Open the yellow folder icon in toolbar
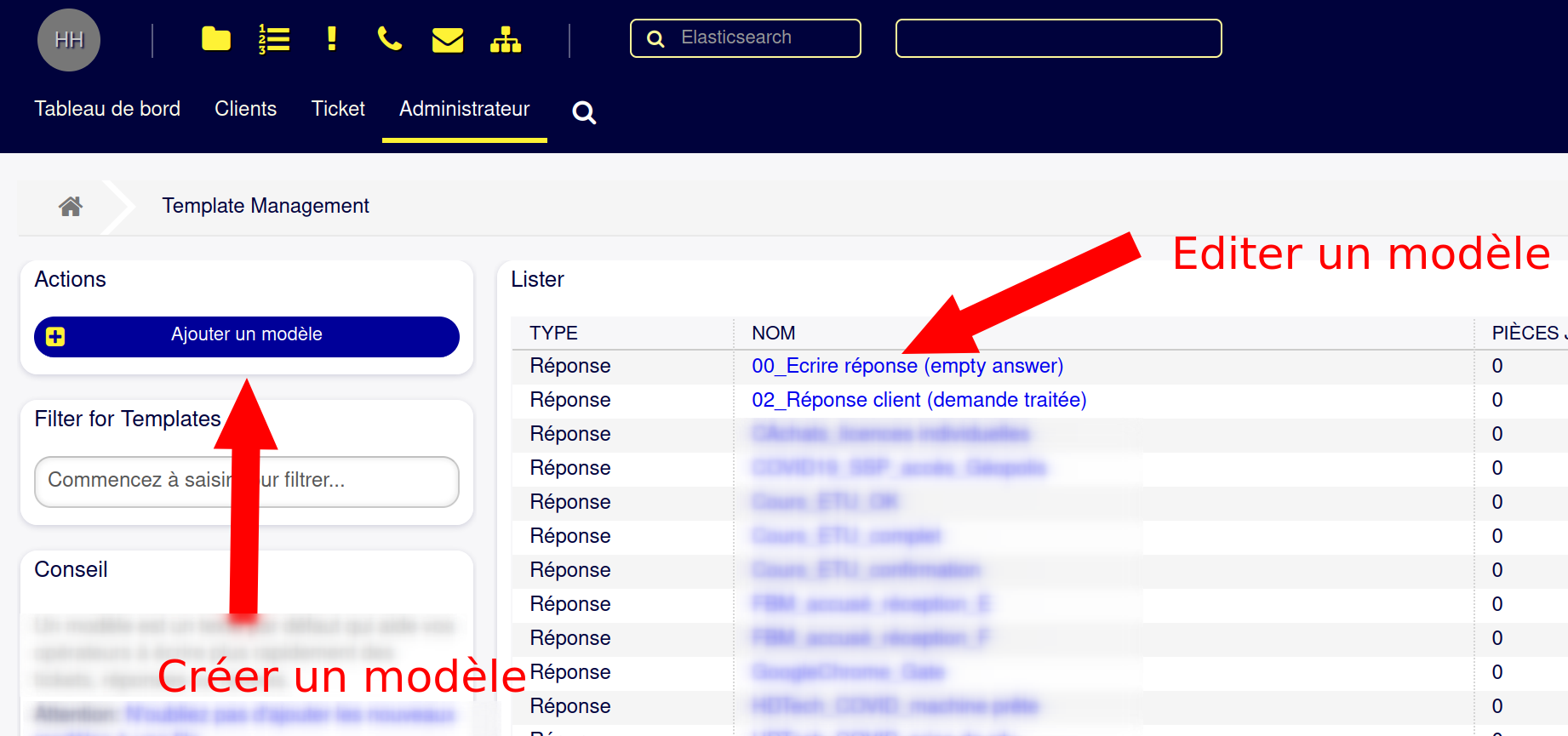 pyautogui.click(x=216, y=39)
